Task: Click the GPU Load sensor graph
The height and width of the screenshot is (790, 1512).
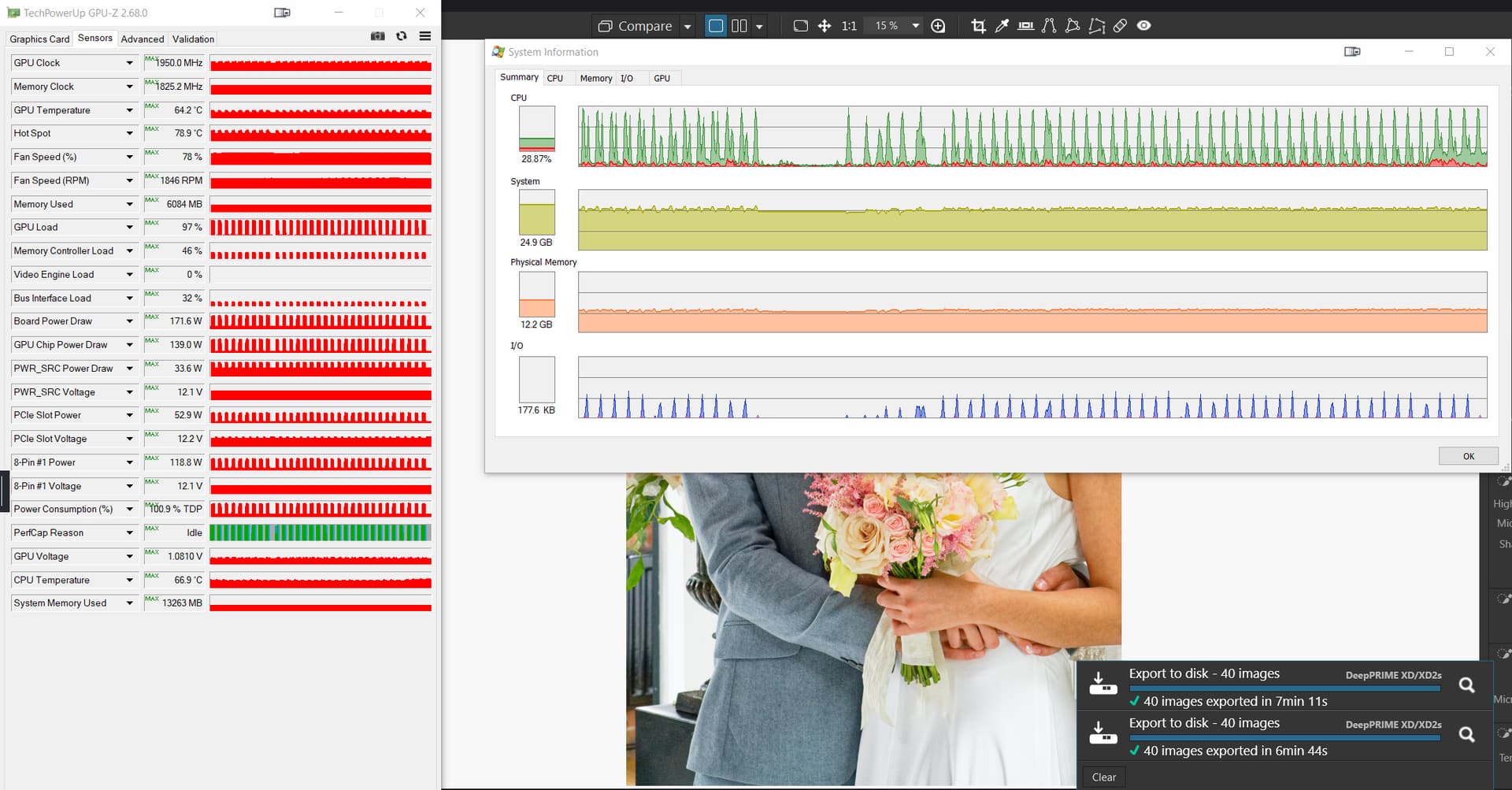Action: click(x=321, y=228)
